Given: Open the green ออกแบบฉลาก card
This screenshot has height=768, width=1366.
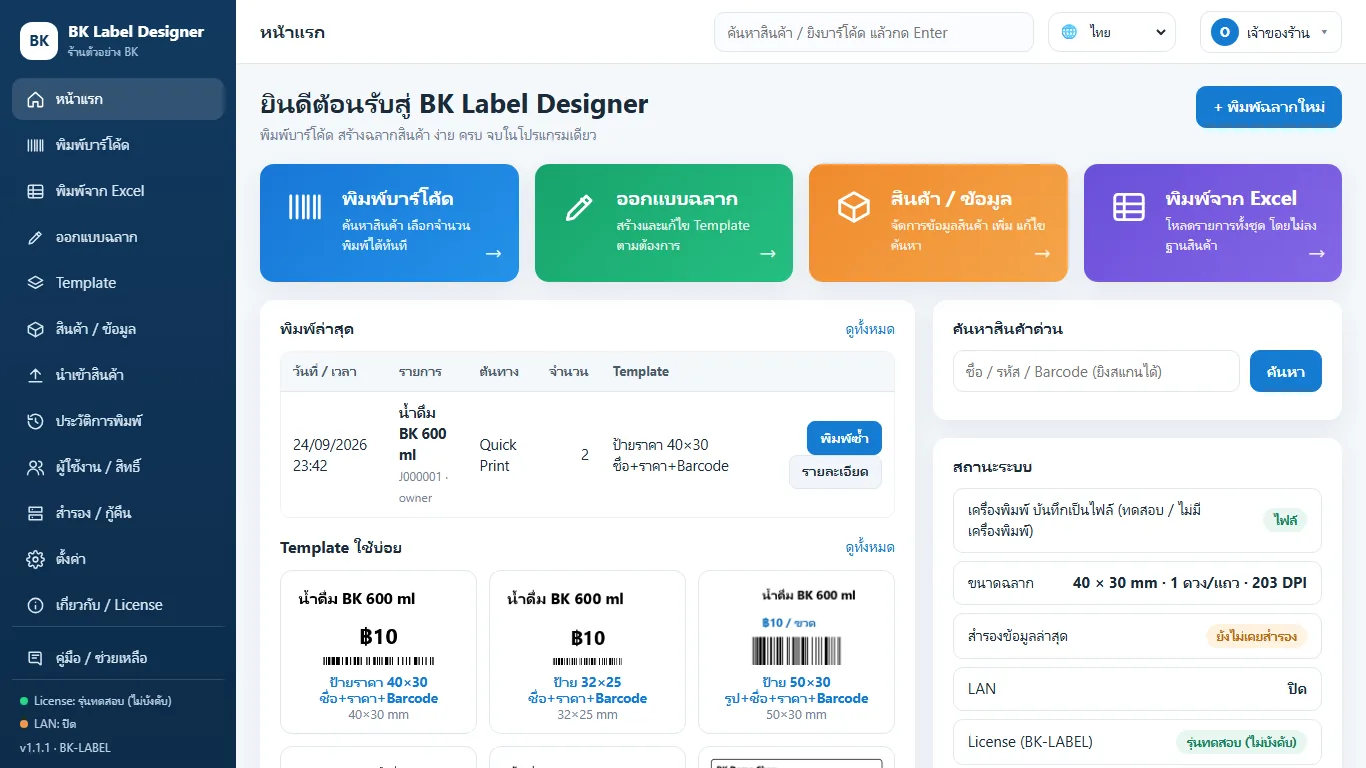Looking at the screenshot, I should click(664, 223).
